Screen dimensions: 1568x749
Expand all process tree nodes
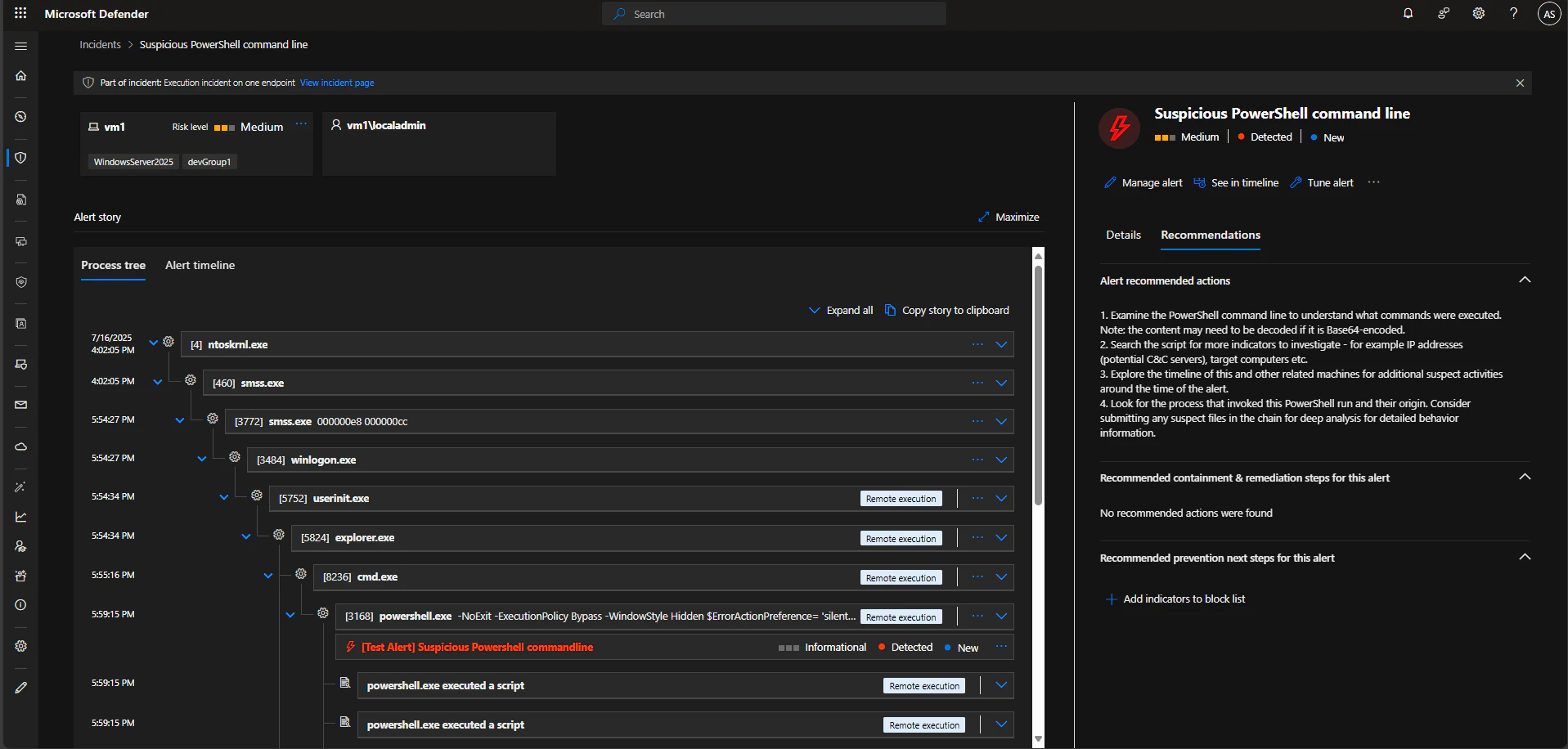tap(841, 311)
